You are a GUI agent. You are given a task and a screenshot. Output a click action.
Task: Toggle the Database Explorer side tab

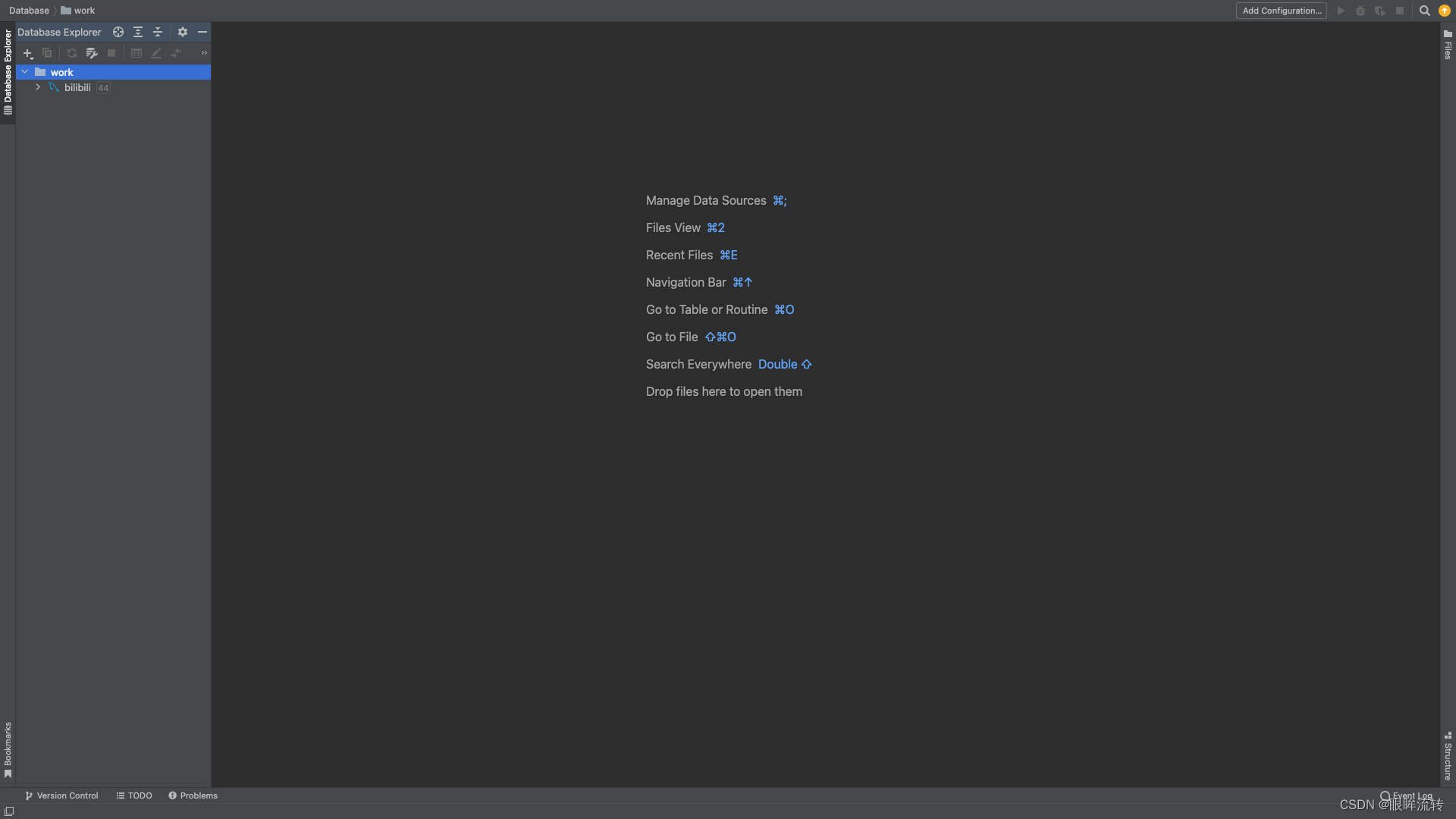[8, 73]
